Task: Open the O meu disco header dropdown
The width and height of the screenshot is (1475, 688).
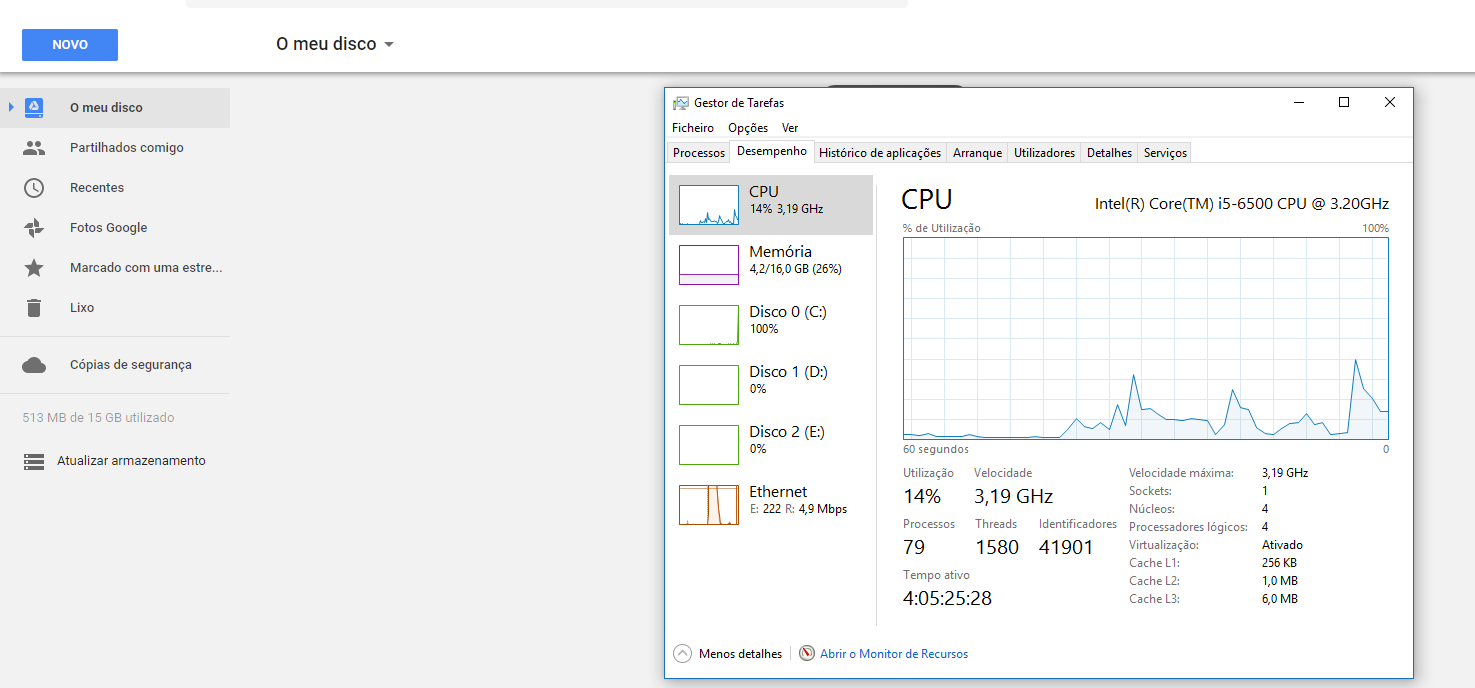Action: point(389,45)
